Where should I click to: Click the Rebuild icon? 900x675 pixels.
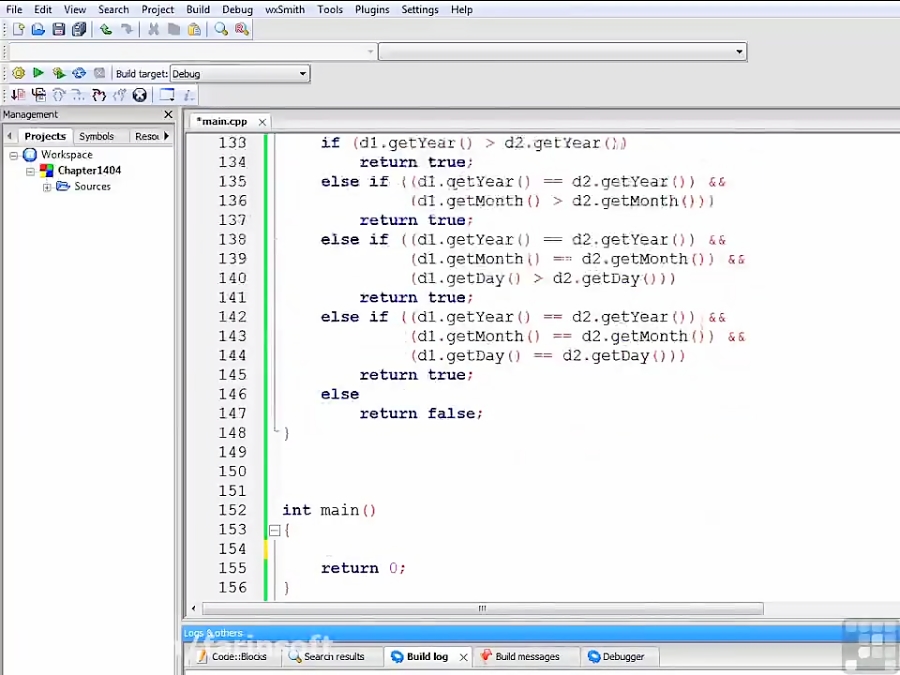point(79,73)
